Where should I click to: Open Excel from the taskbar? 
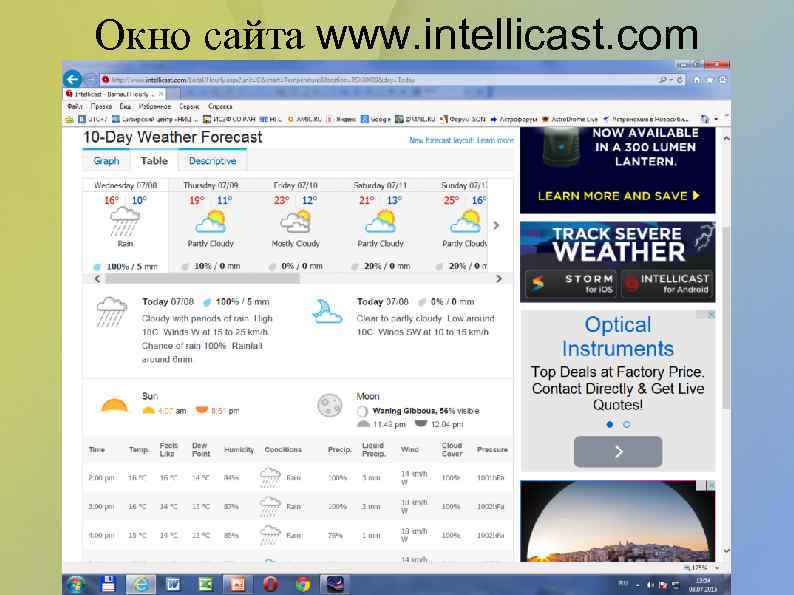click(206, 585)
